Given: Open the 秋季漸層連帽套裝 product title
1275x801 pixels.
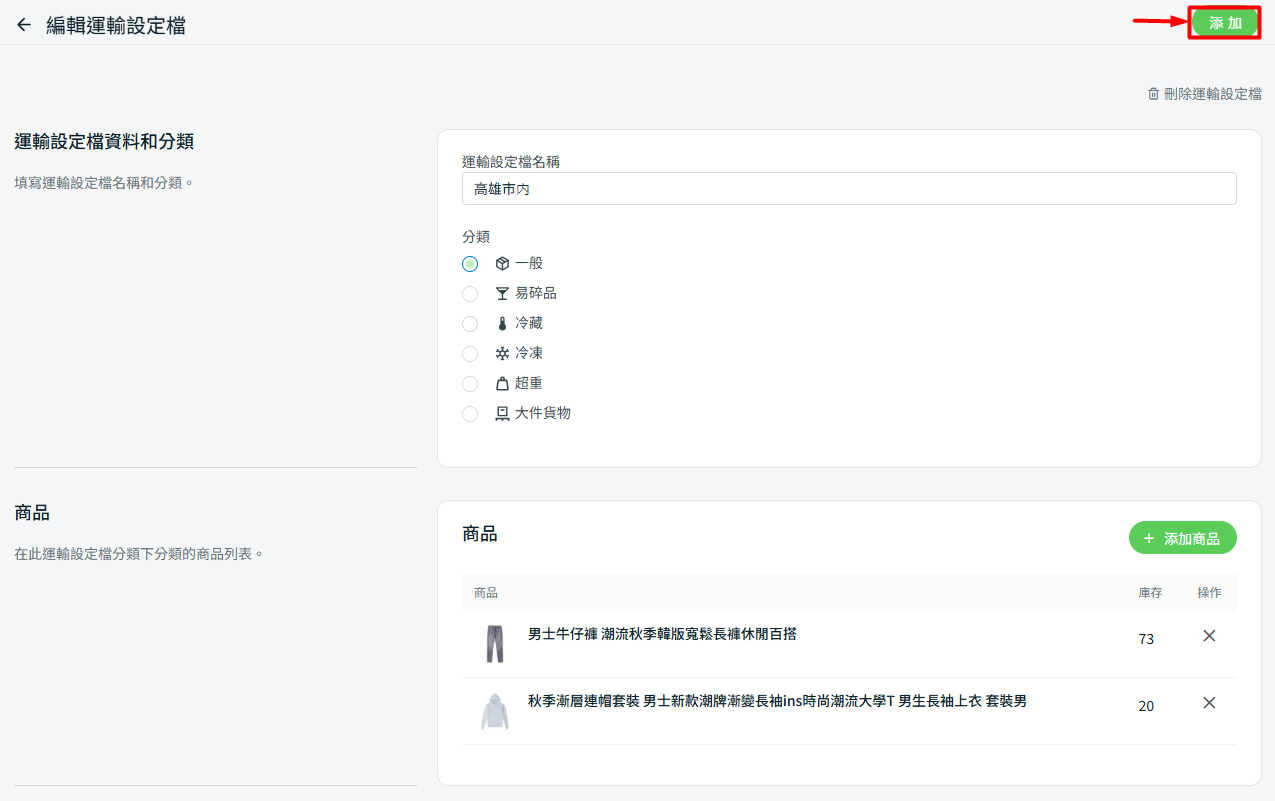Looking at the screenshot, I should click(776, 701).
